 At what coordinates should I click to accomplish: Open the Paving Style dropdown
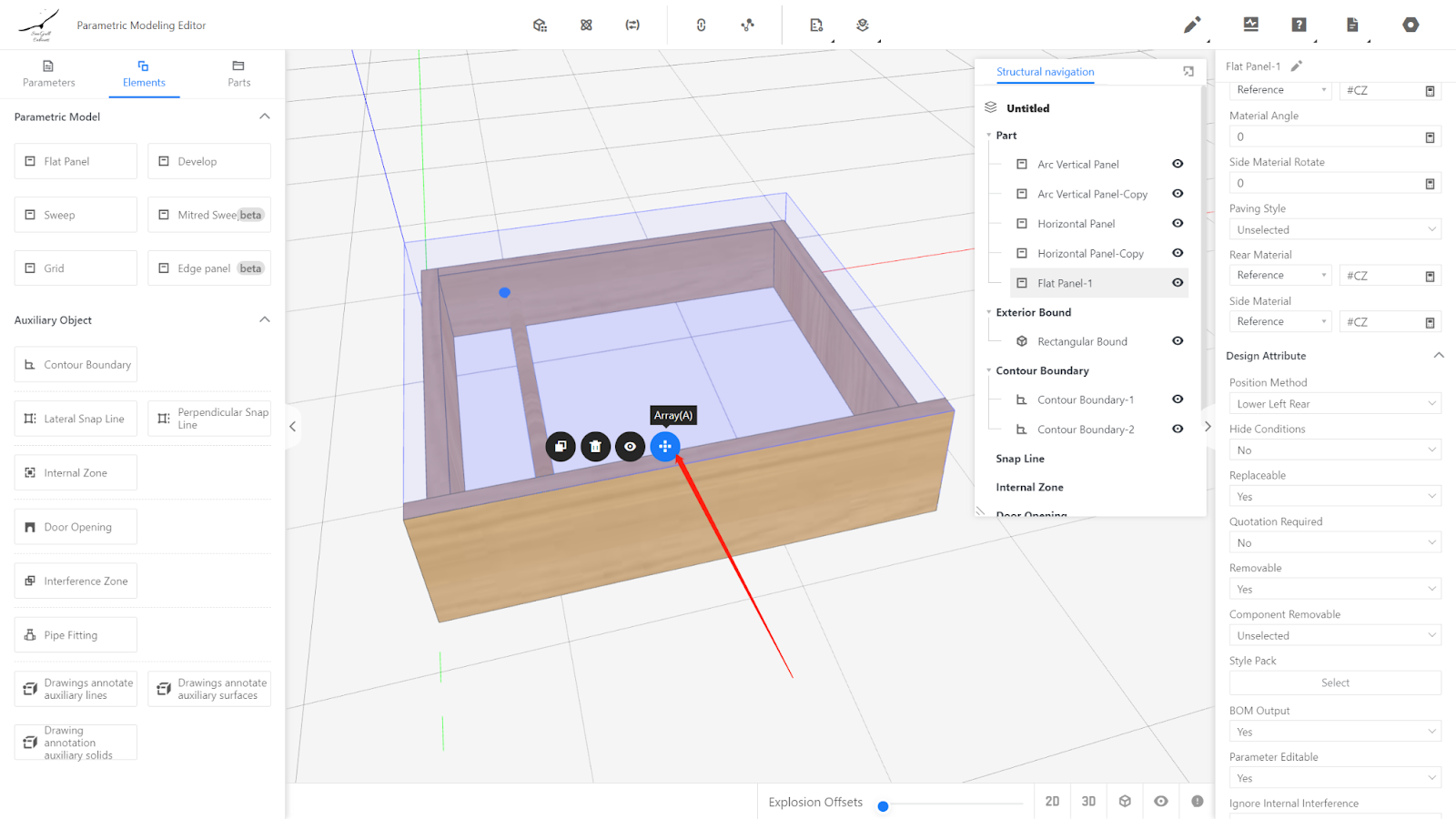pyautogui.click(x=1334, y=230)
